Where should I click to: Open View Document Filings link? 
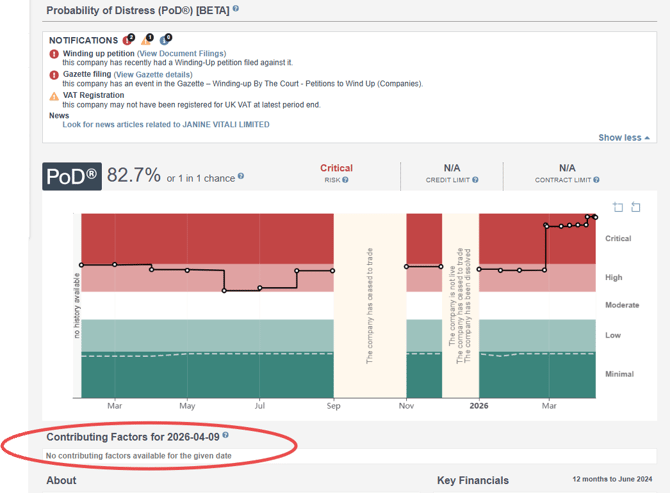[x=181, y=53]
